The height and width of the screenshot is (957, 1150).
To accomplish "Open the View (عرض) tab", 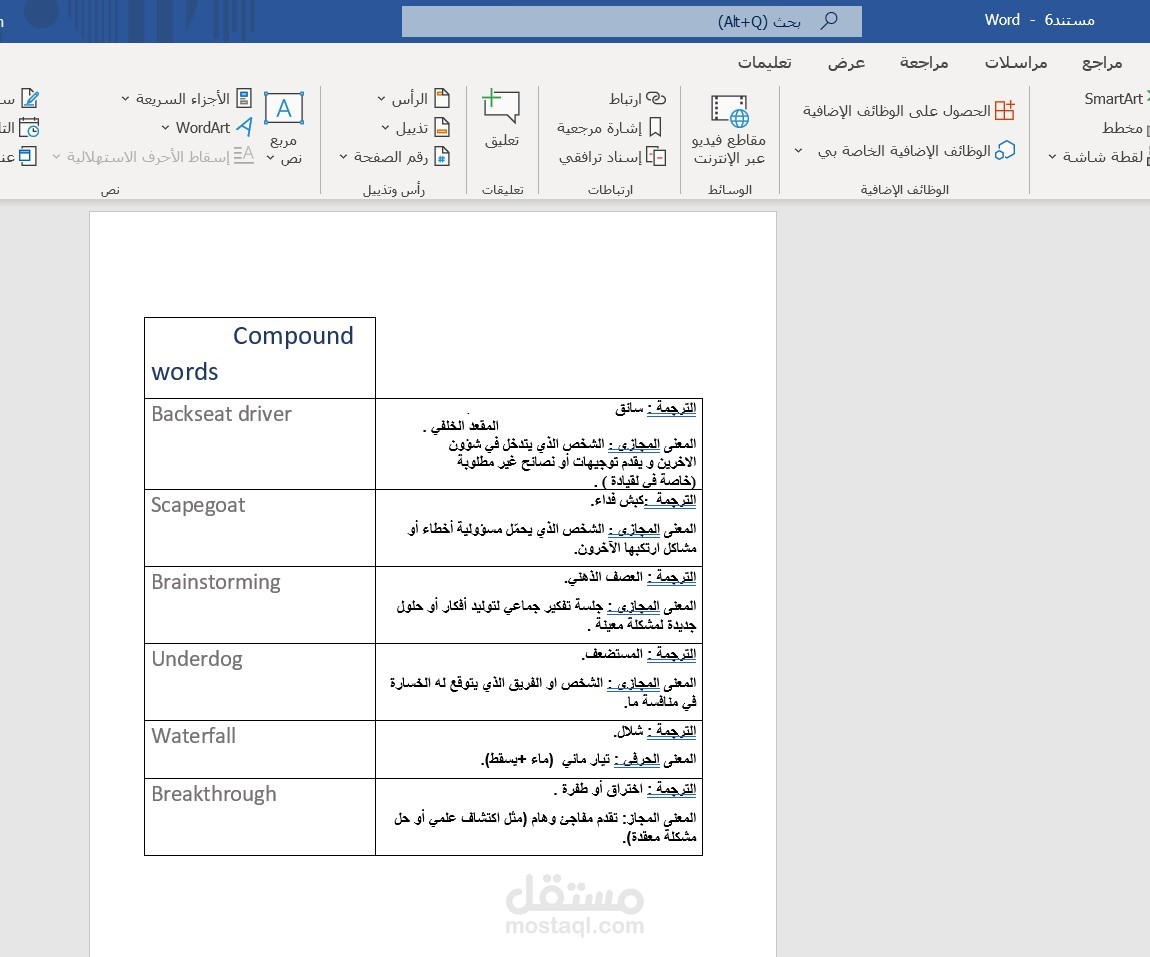I will pos(846,63).
